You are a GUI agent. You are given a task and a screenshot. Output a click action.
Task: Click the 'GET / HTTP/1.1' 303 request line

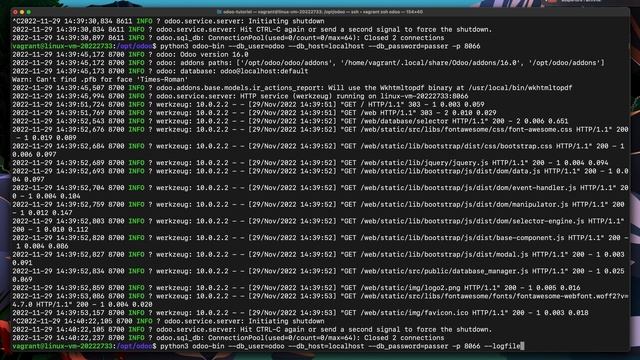pyautogui.click(x=248, y=104)
